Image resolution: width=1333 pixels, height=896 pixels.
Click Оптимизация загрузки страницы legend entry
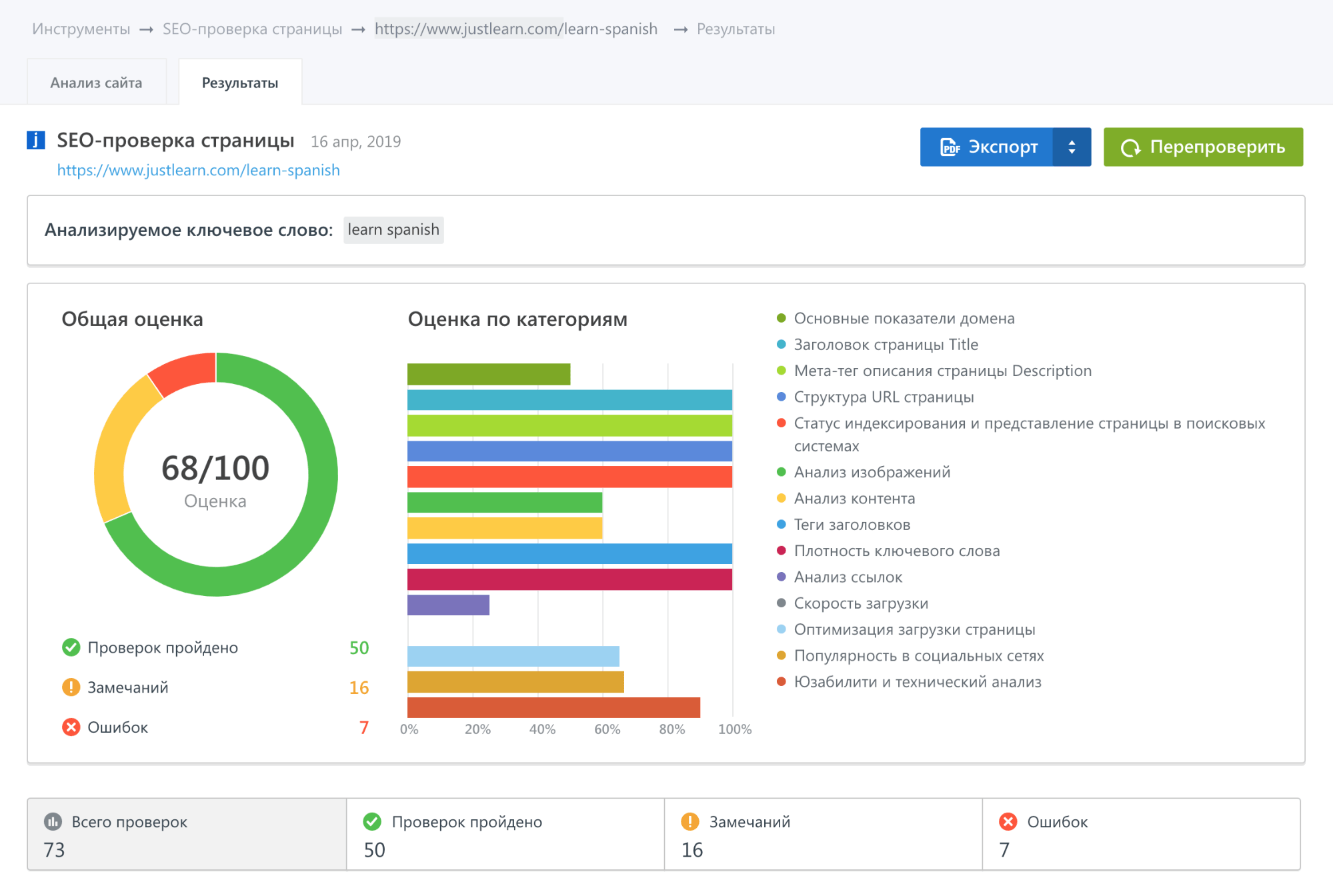click(x=906, y=629)
